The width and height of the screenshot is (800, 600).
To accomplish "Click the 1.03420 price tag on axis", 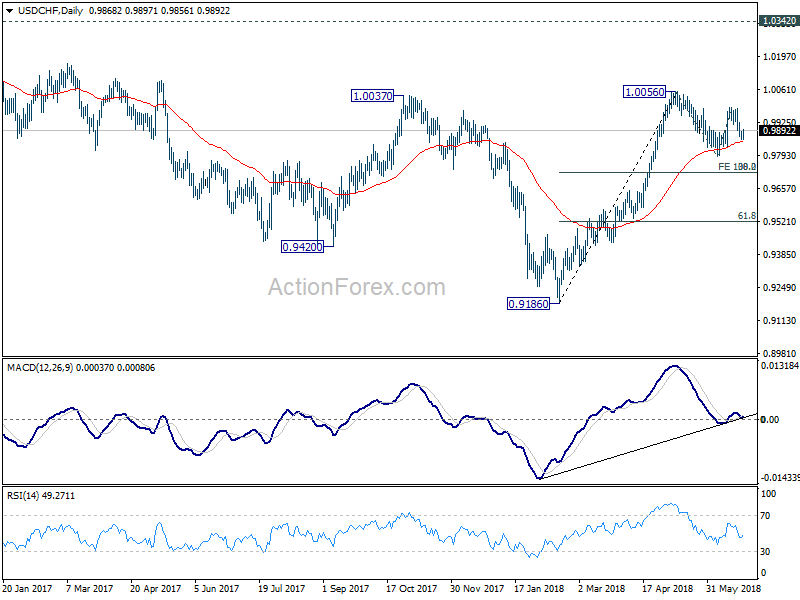I will coord(779,21).
